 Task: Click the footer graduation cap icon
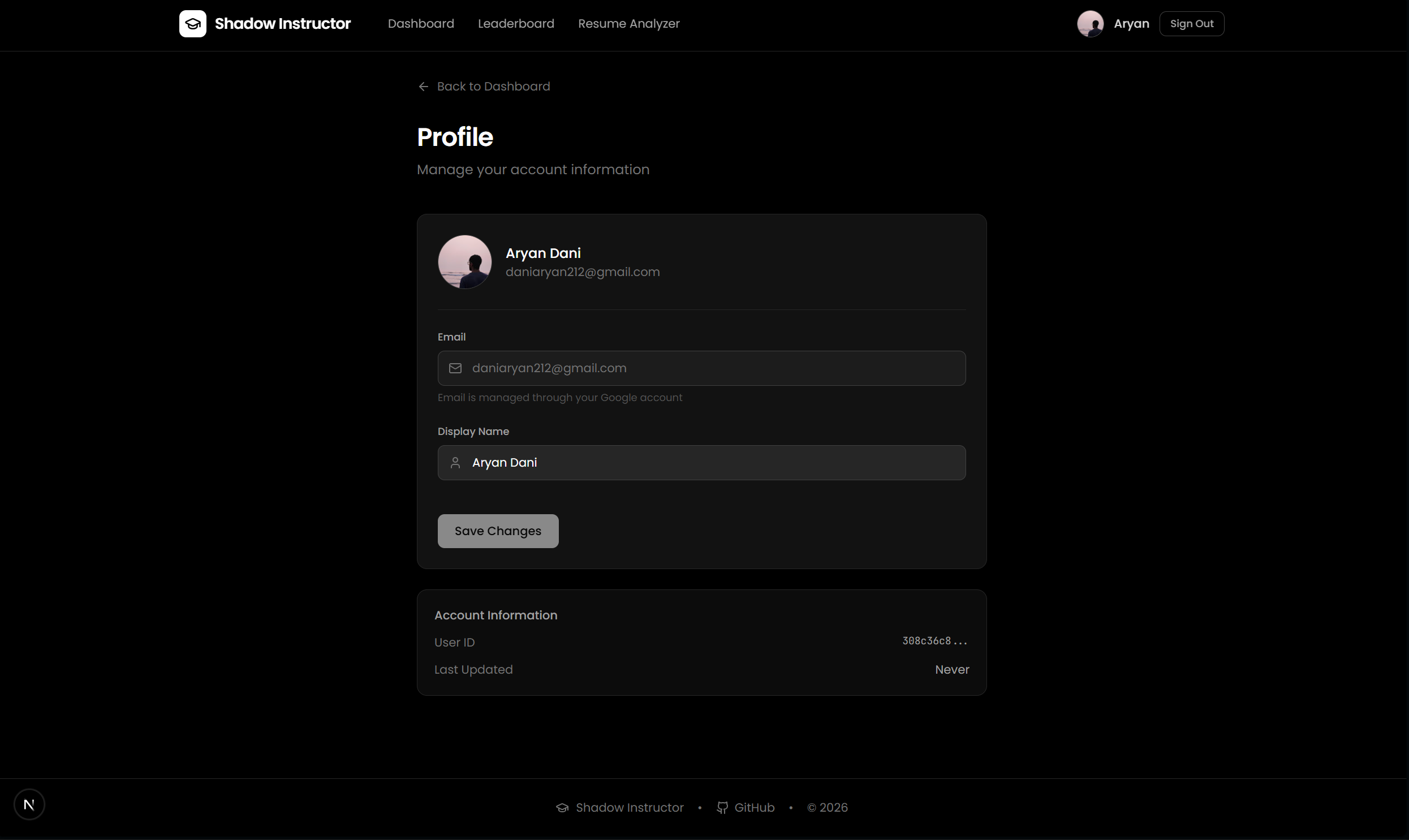(562, 808)
